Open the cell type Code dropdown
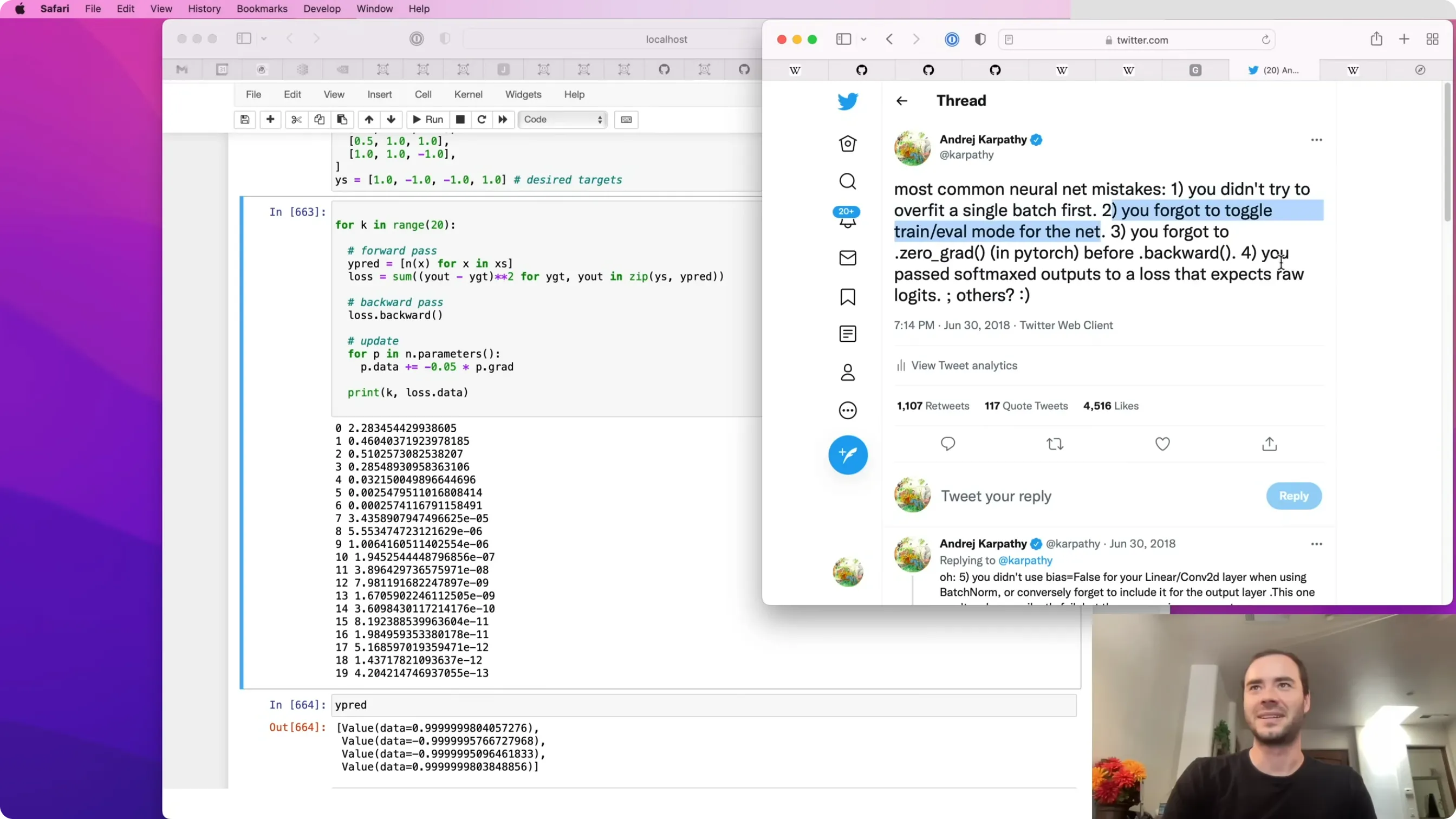 [562, 119]
